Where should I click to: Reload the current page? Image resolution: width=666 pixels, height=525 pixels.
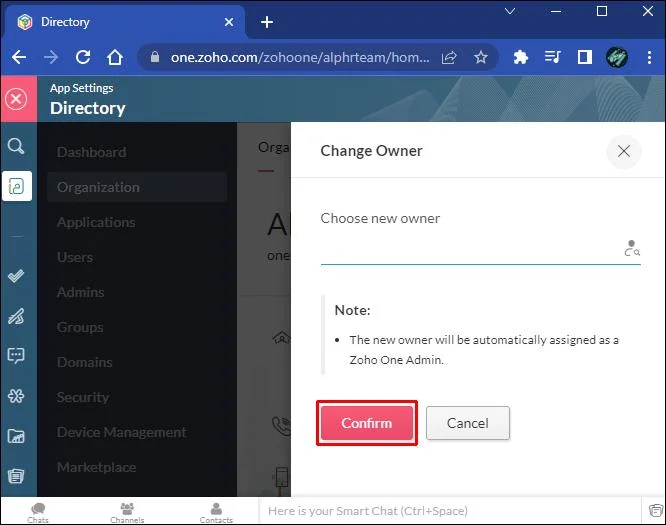click(x=83, y=57)
